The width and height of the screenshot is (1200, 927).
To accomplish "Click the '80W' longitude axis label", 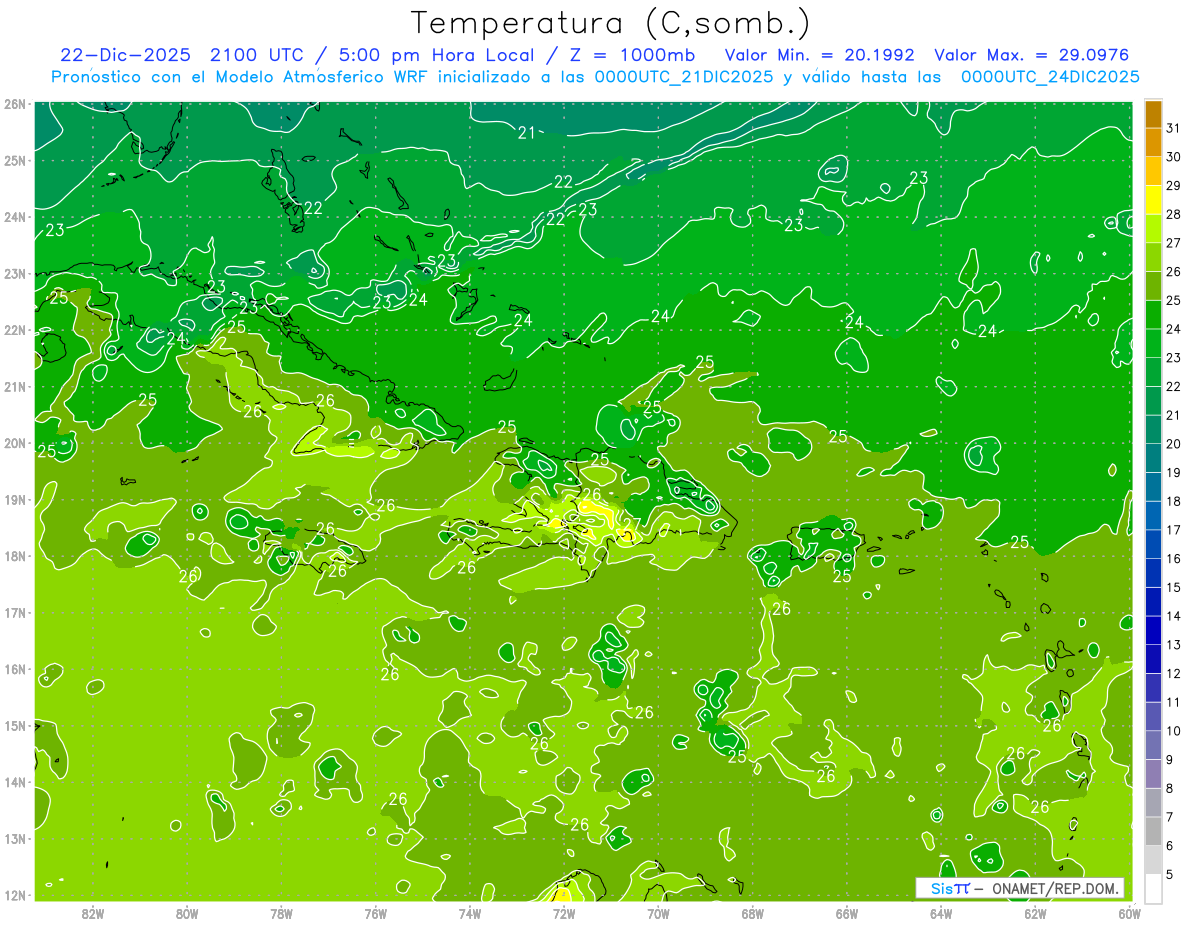I will (x=187, y=913).
